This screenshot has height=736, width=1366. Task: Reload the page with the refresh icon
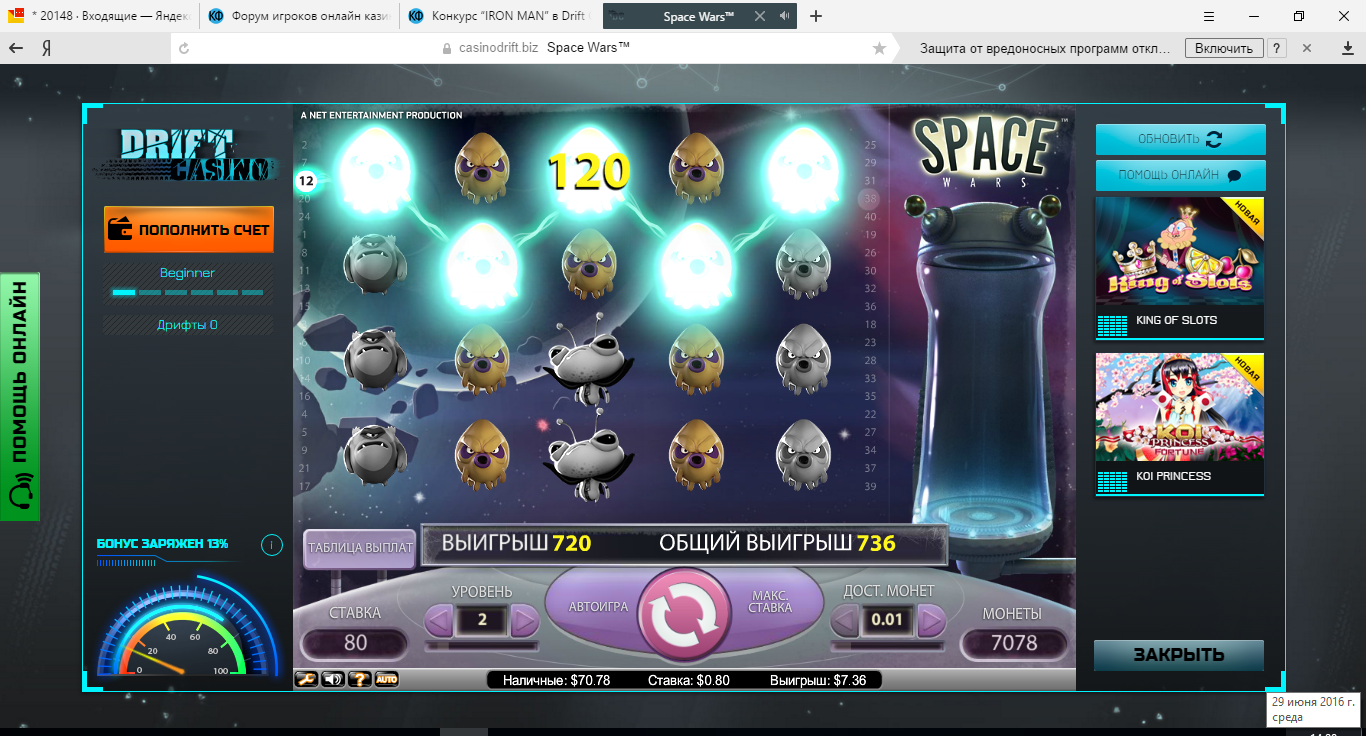184,48
